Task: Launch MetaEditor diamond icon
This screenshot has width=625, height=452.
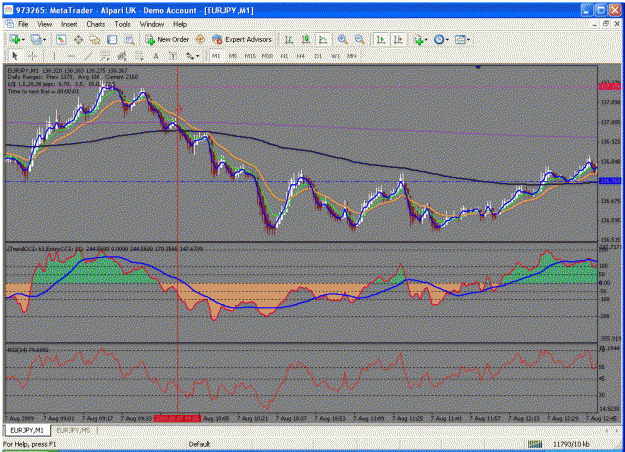Action: (200, 39)
